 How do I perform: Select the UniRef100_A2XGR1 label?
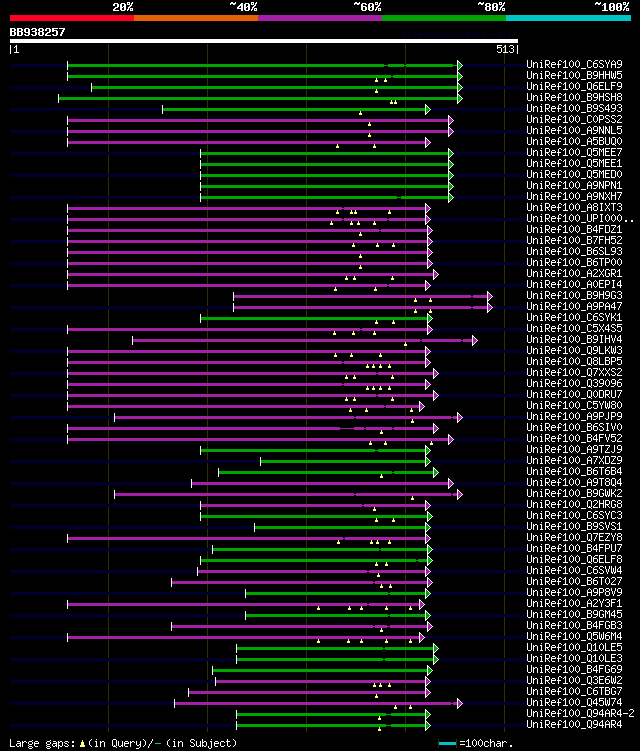coord(574,273)
